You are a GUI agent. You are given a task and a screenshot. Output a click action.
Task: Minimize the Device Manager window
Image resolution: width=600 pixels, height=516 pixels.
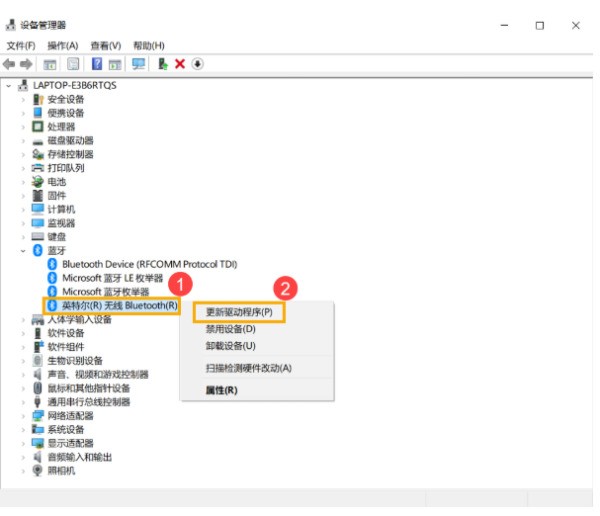505,26
